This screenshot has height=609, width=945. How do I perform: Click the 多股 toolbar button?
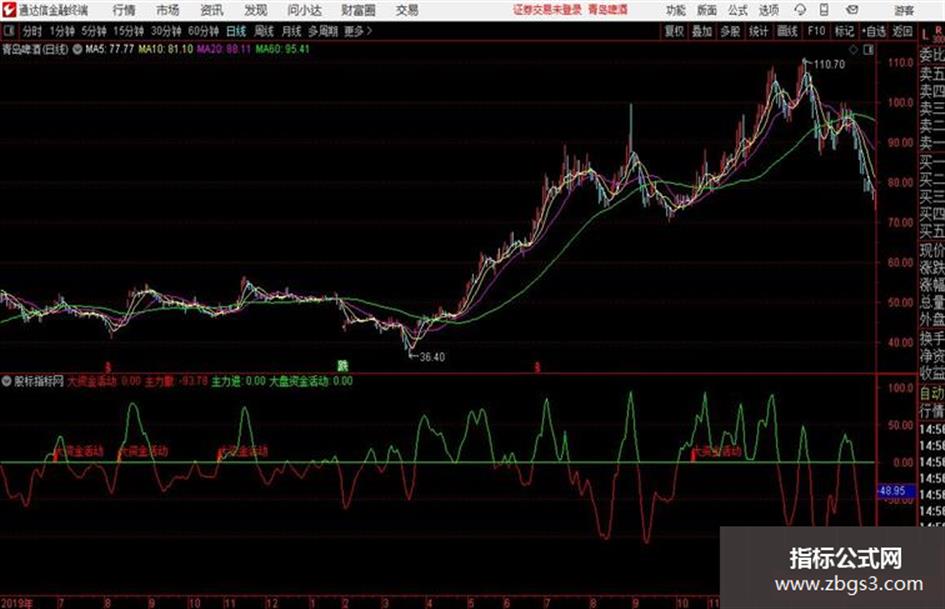coord(730,31)
